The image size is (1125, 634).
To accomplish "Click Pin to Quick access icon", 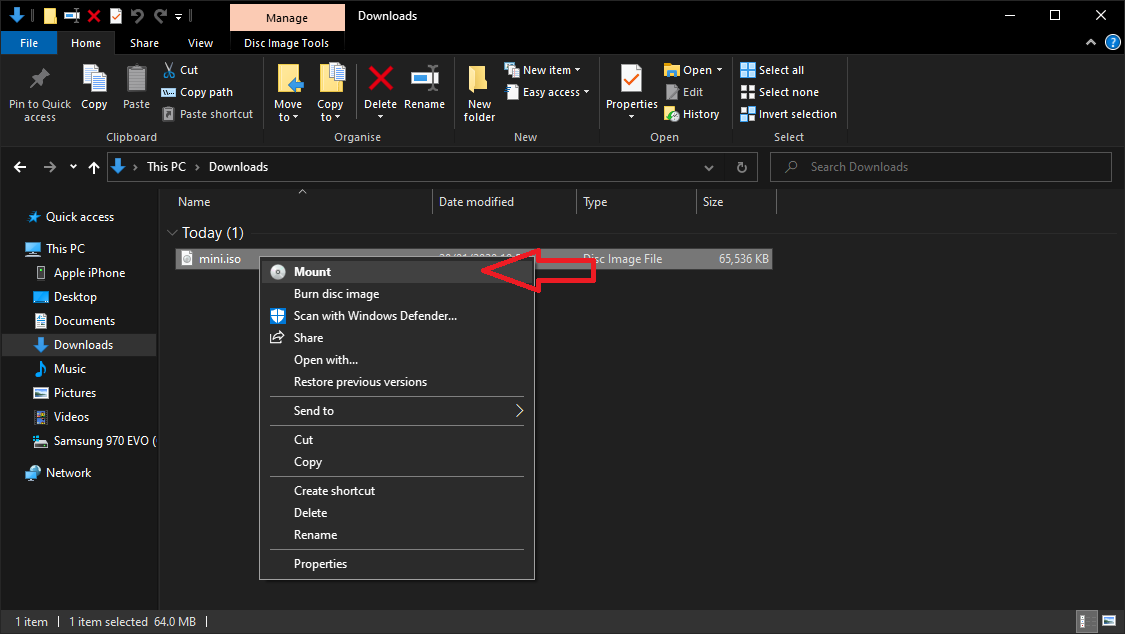I will click(39, 79).
